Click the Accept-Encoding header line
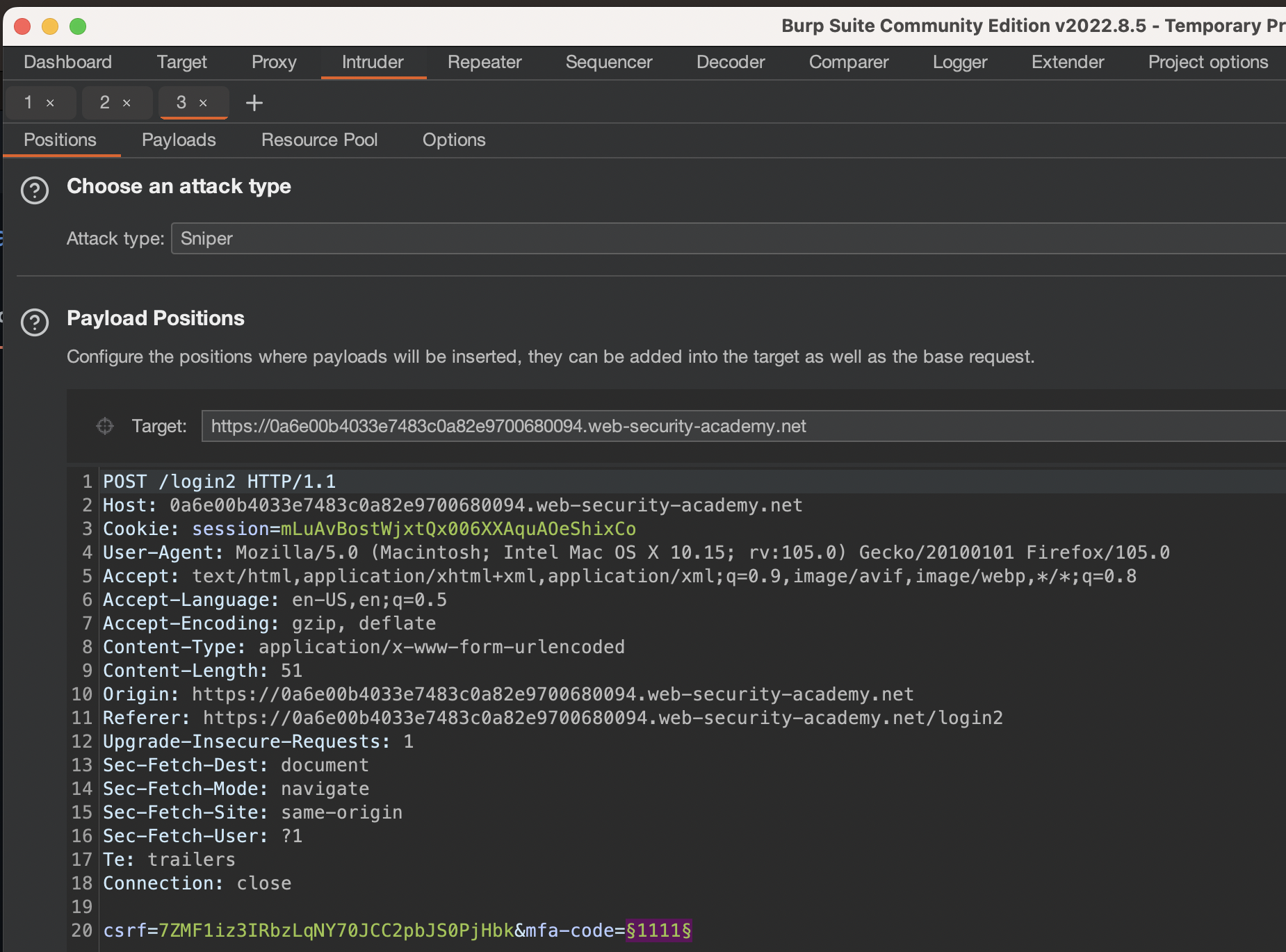 269,623
